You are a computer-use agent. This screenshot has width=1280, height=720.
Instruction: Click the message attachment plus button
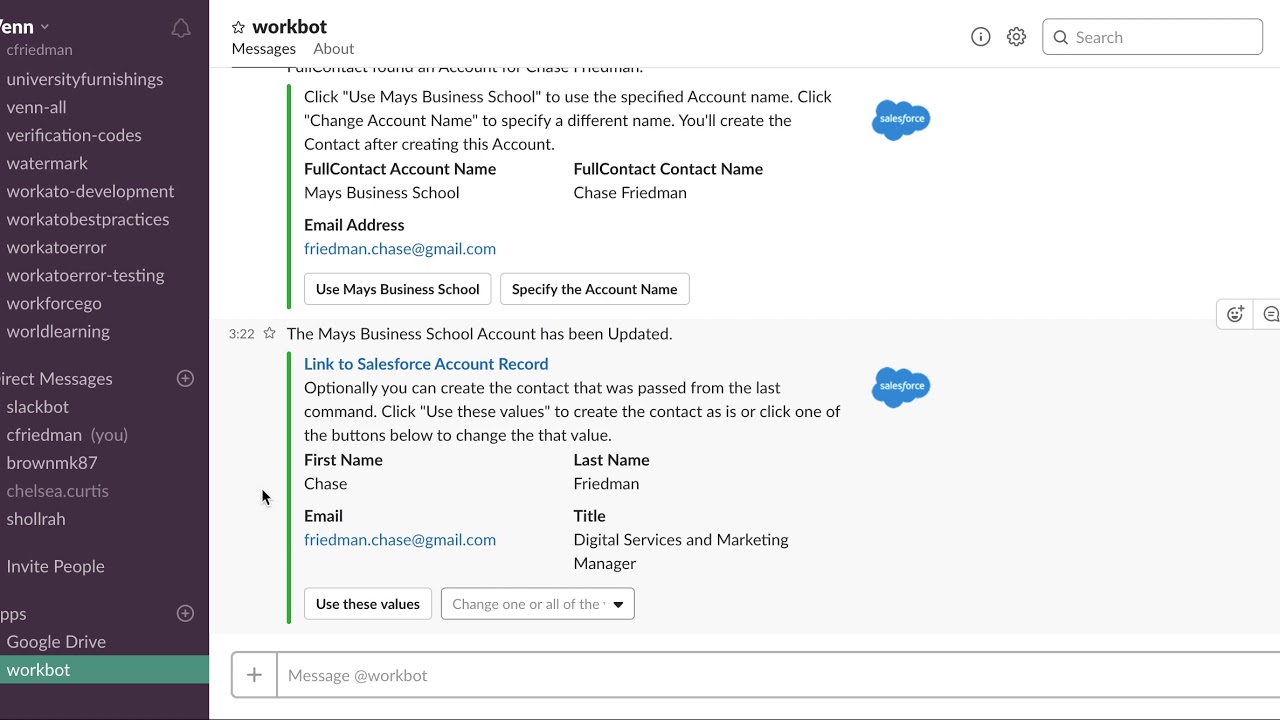254,675
